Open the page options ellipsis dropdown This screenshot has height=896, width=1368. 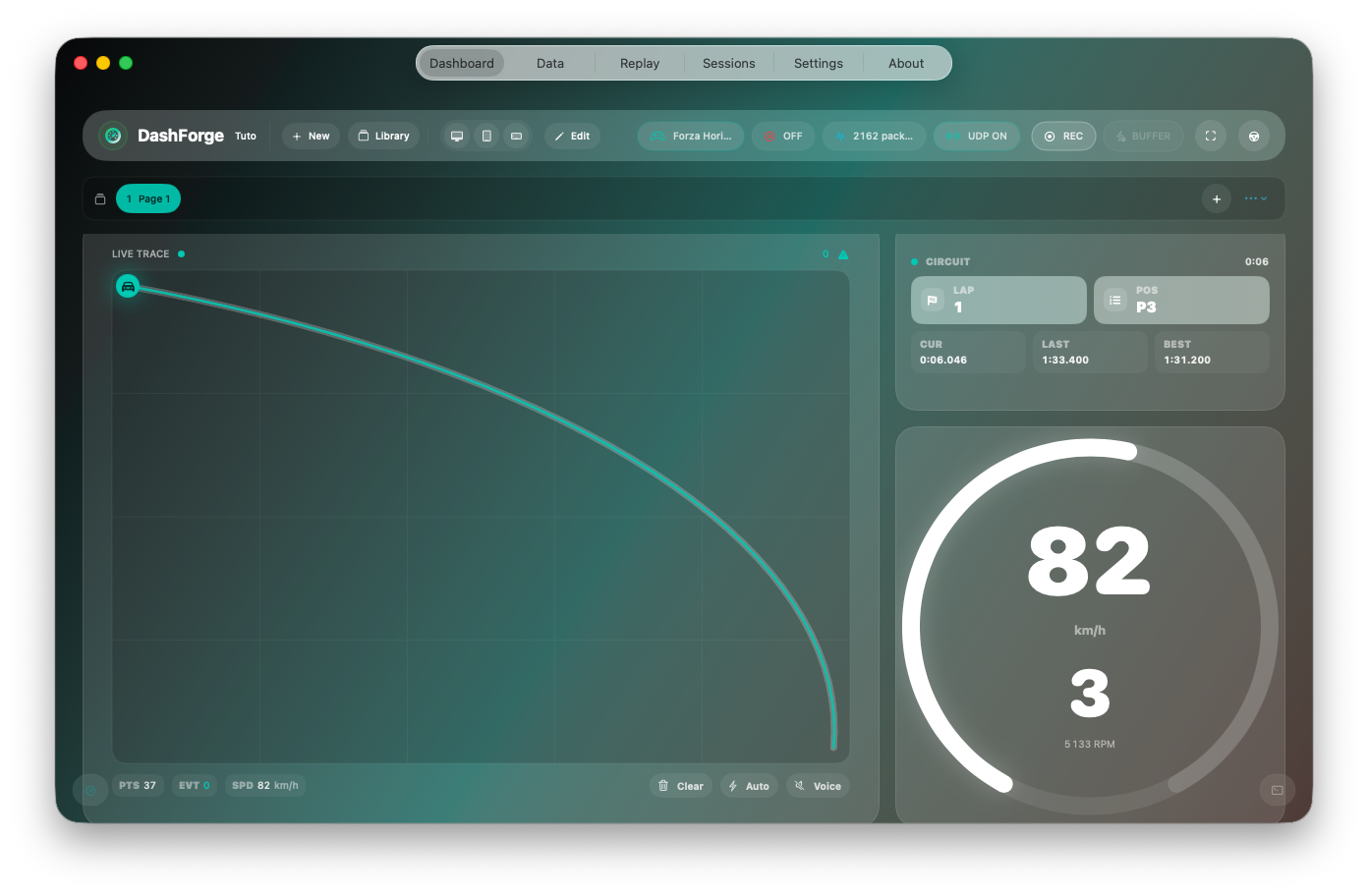(x=1256, y=198)
